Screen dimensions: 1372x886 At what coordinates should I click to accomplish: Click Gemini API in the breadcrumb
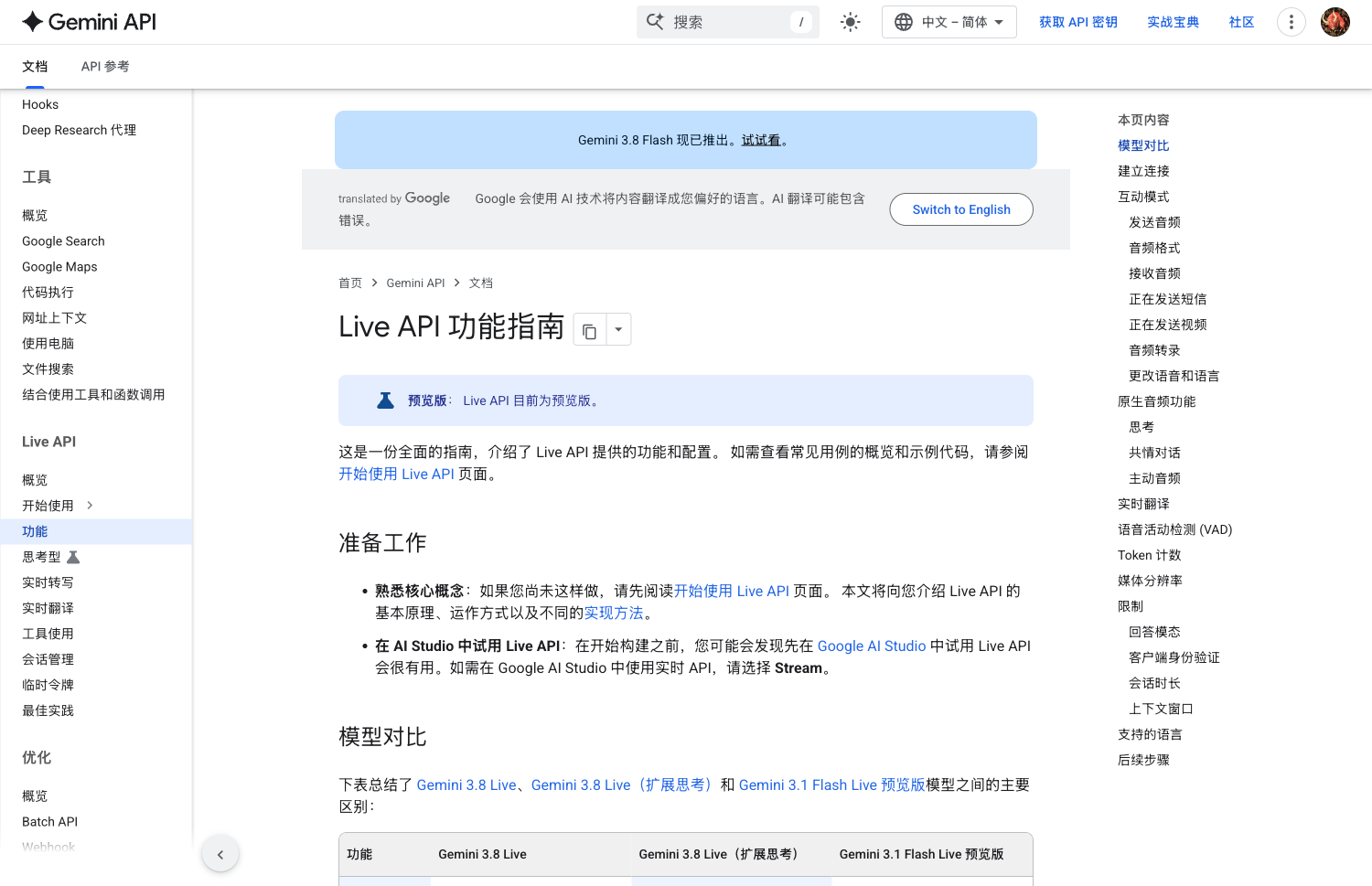415,283
